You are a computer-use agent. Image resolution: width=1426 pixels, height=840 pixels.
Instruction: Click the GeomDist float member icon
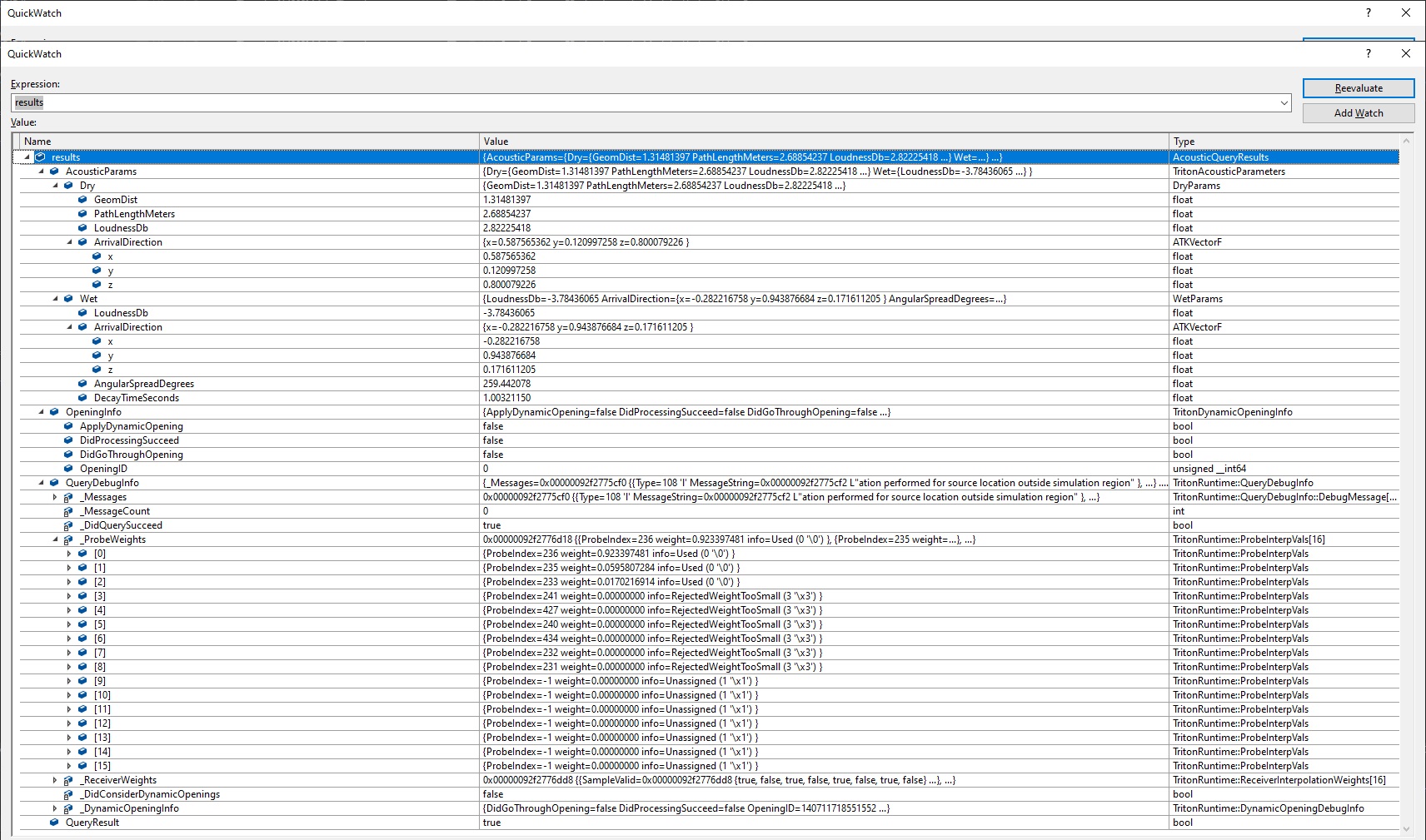[82, 200]
